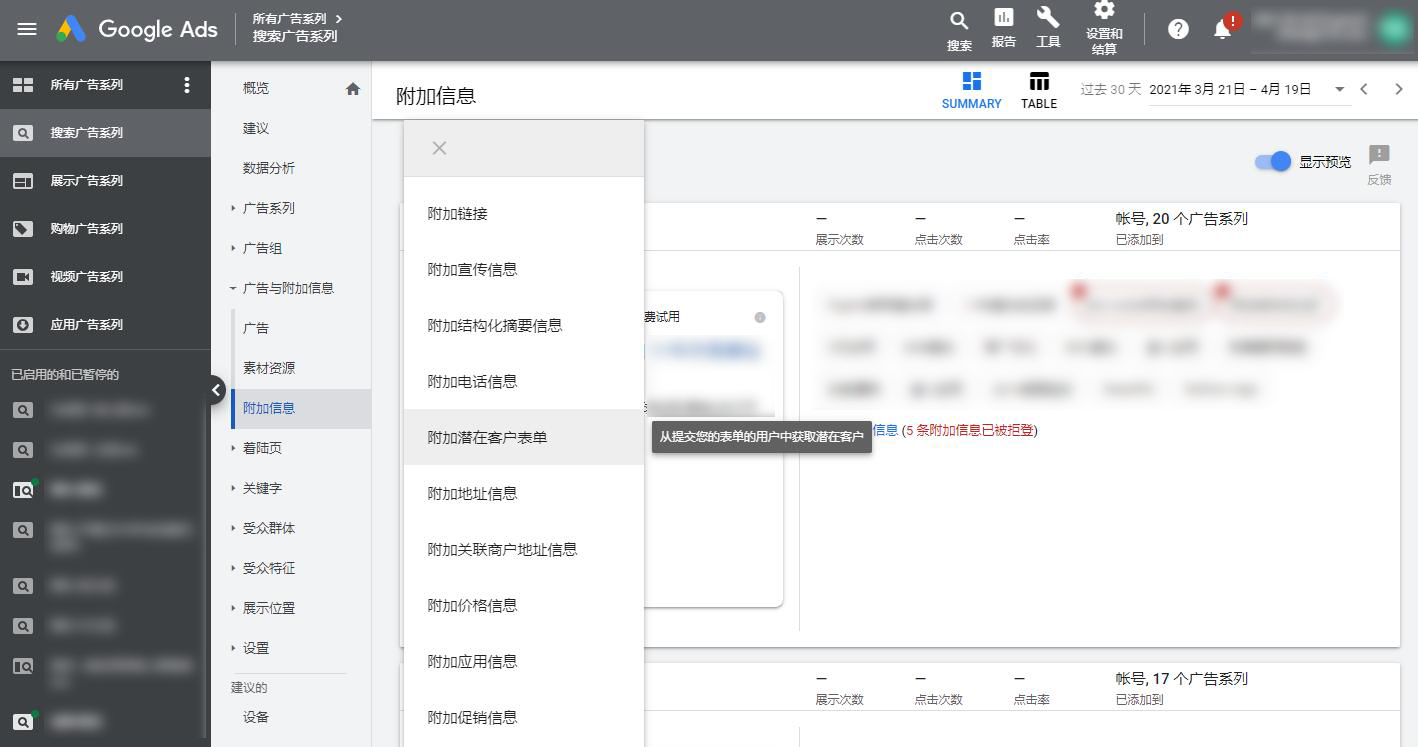
Task: Select 附加信息 sub-item
Action: click(301, 408)
